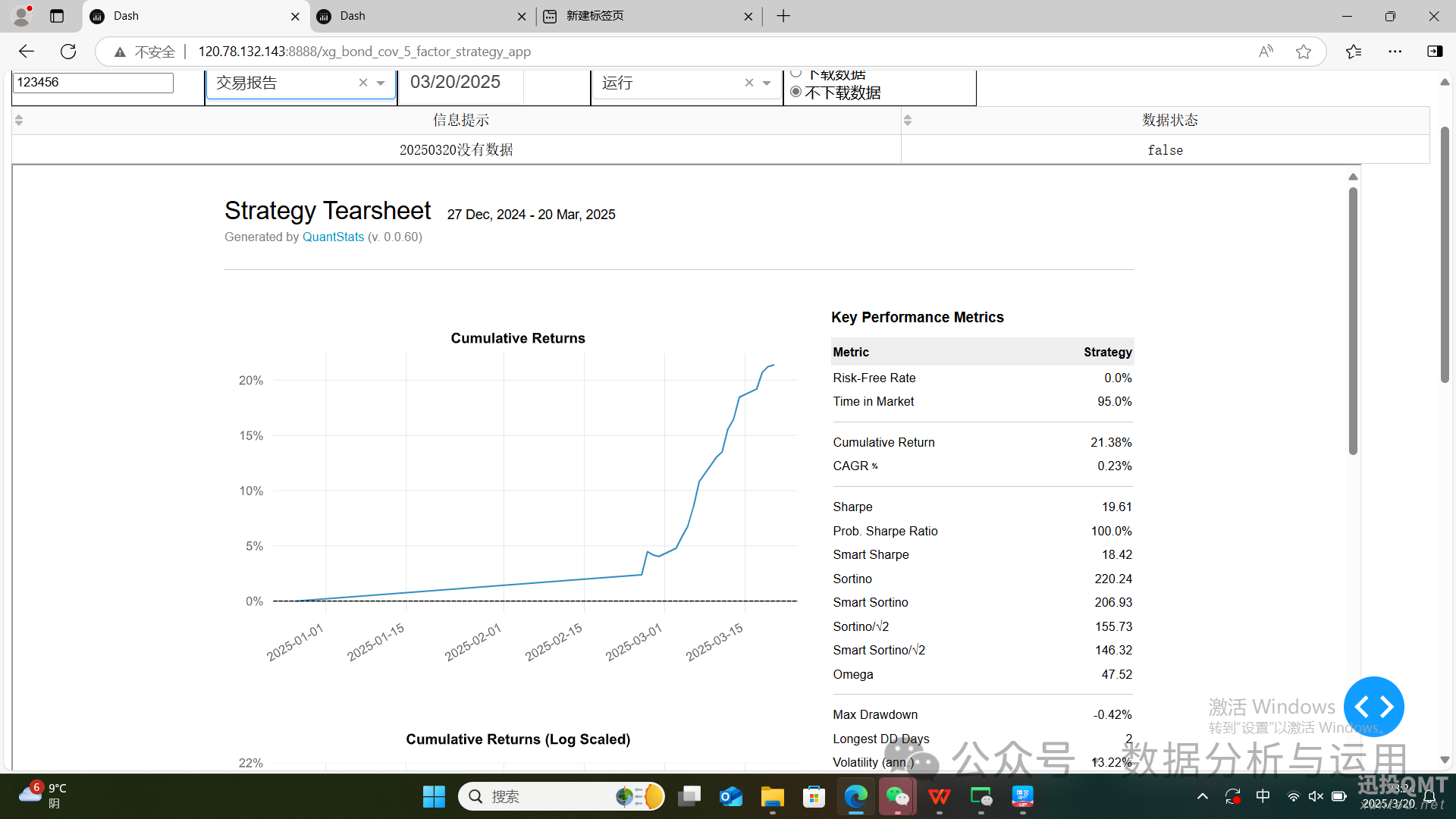Viewport: 1456px width, 819px height.
Task: Click the Strategy Tearsheet heading
Action: coord(328,211)
